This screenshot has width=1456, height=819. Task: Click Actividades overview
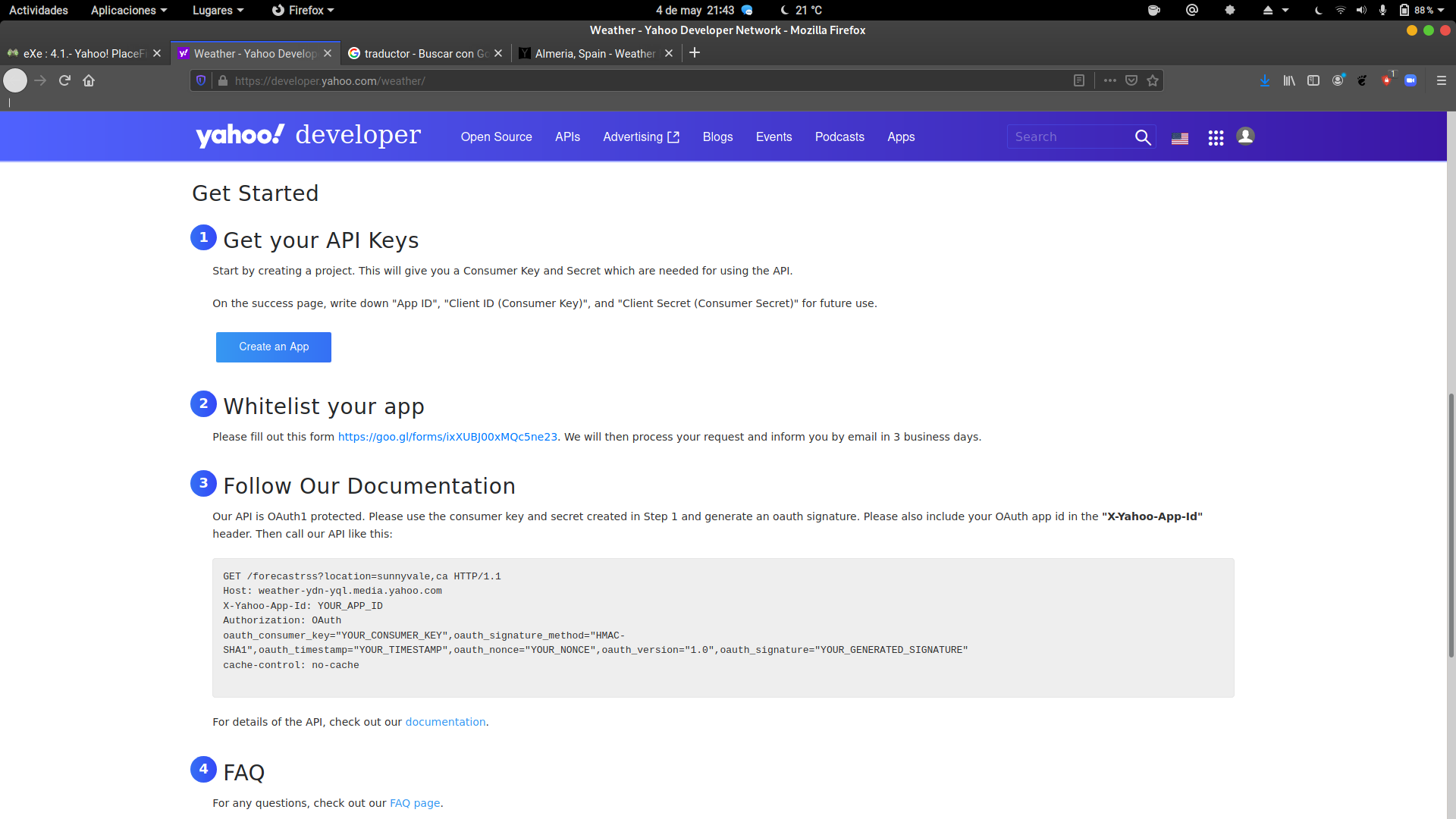pos(39,11)
